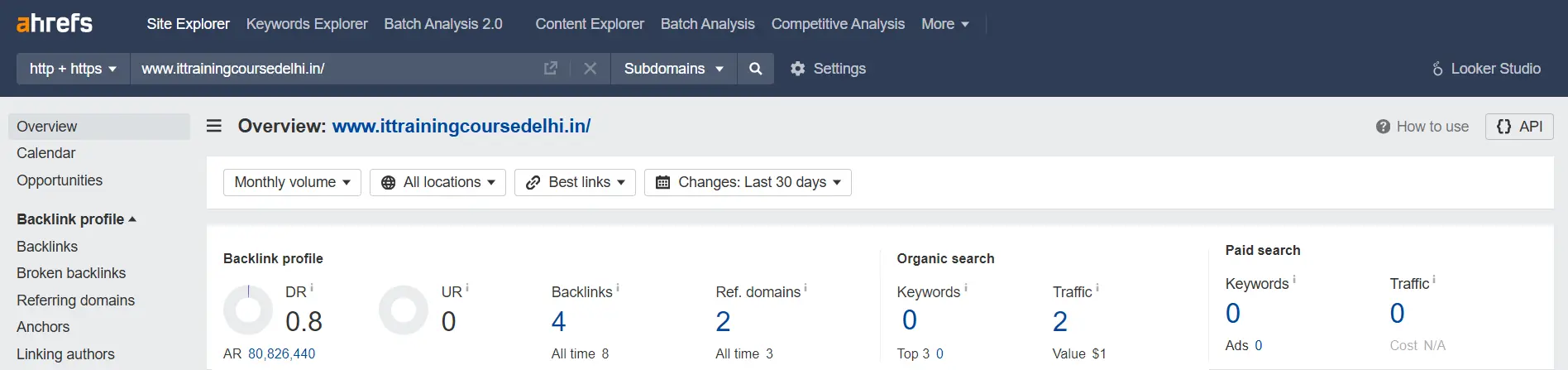Screen dimensions: 1568x370
Task: Click paid Traffic value 0
Action: (1398, 313)
